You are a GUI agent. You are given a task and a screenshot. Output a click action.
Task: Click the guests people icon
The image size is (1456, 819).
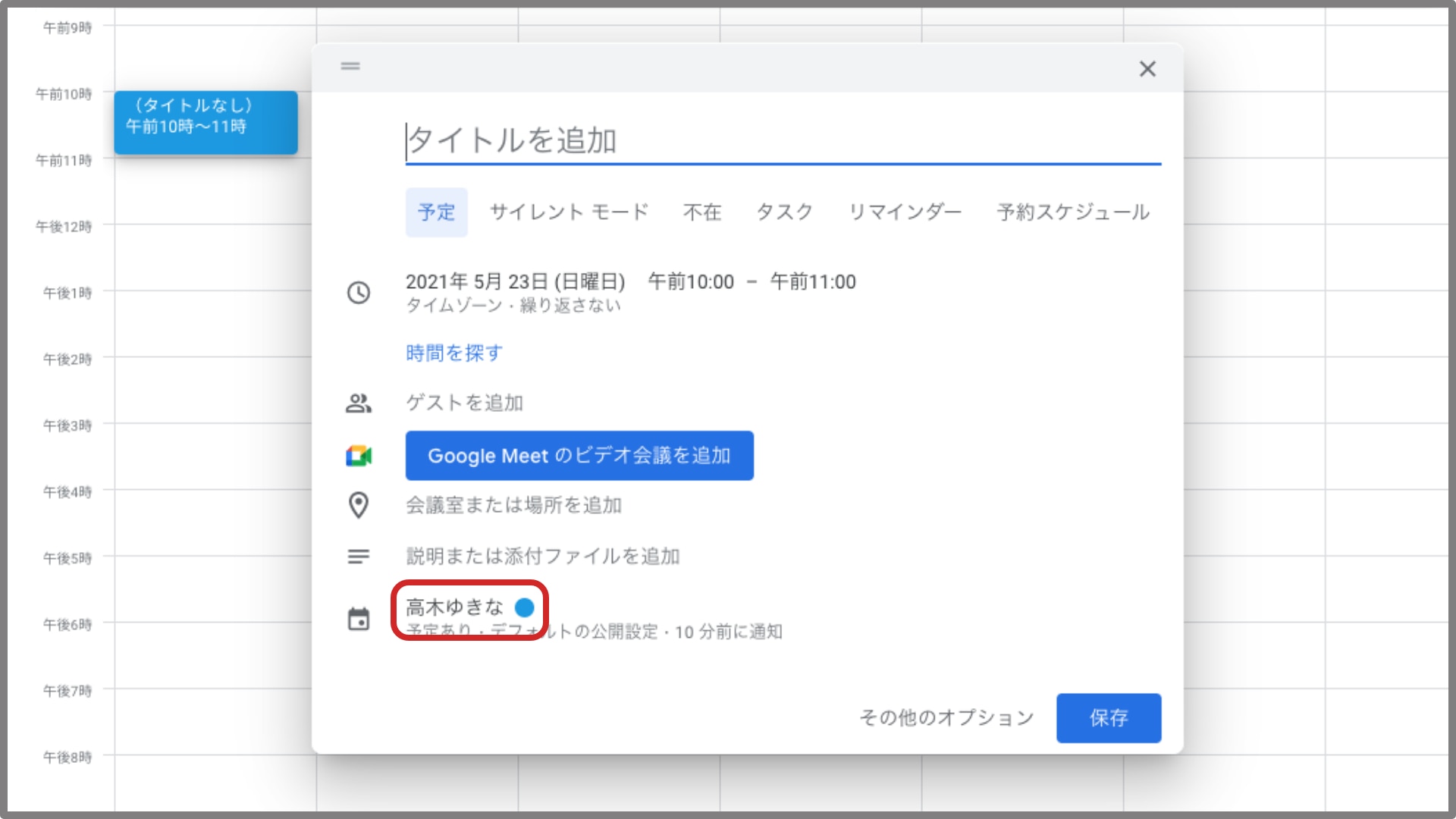click(x=359, y=403)
